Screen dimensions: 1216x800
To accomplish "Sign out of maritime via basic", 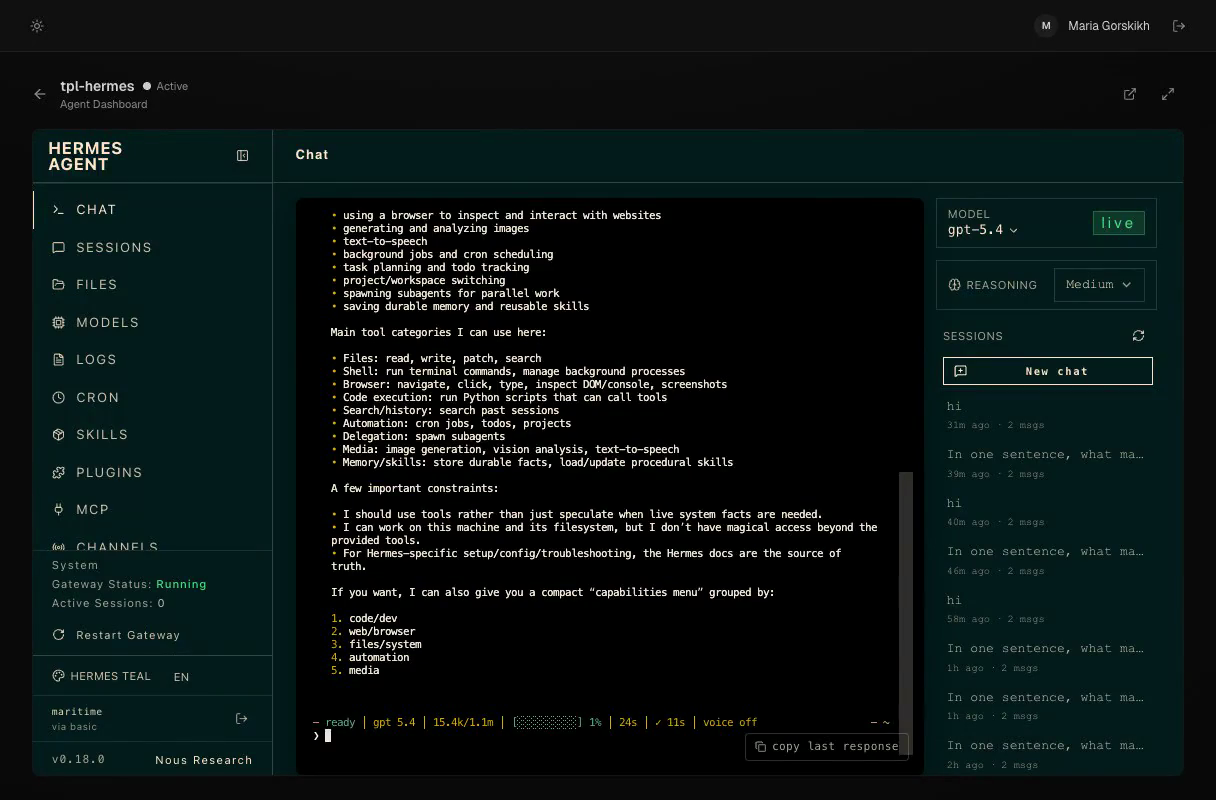I will [241, 718].
